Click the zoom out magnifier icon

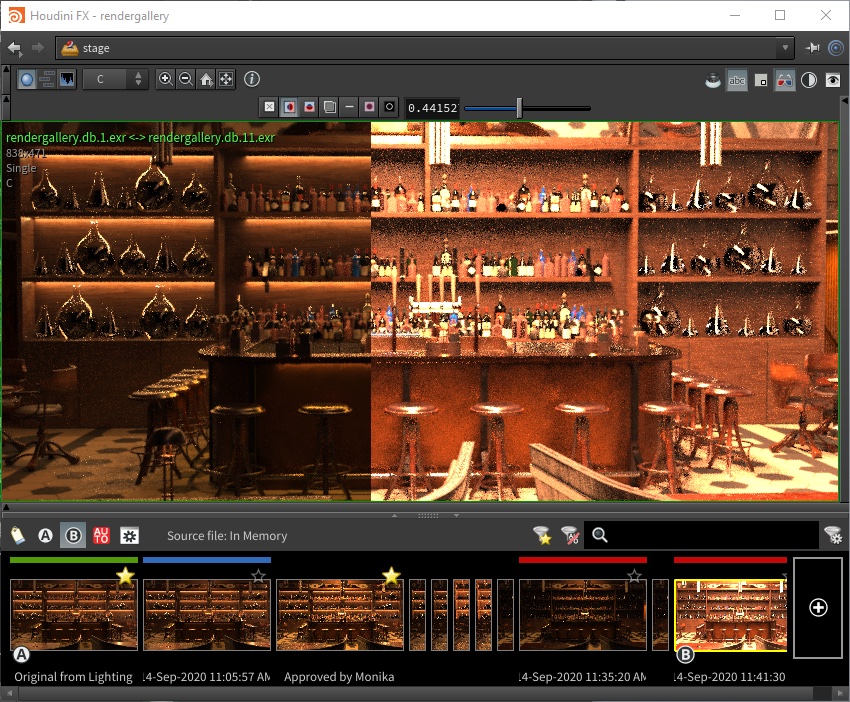pos(186,79)
